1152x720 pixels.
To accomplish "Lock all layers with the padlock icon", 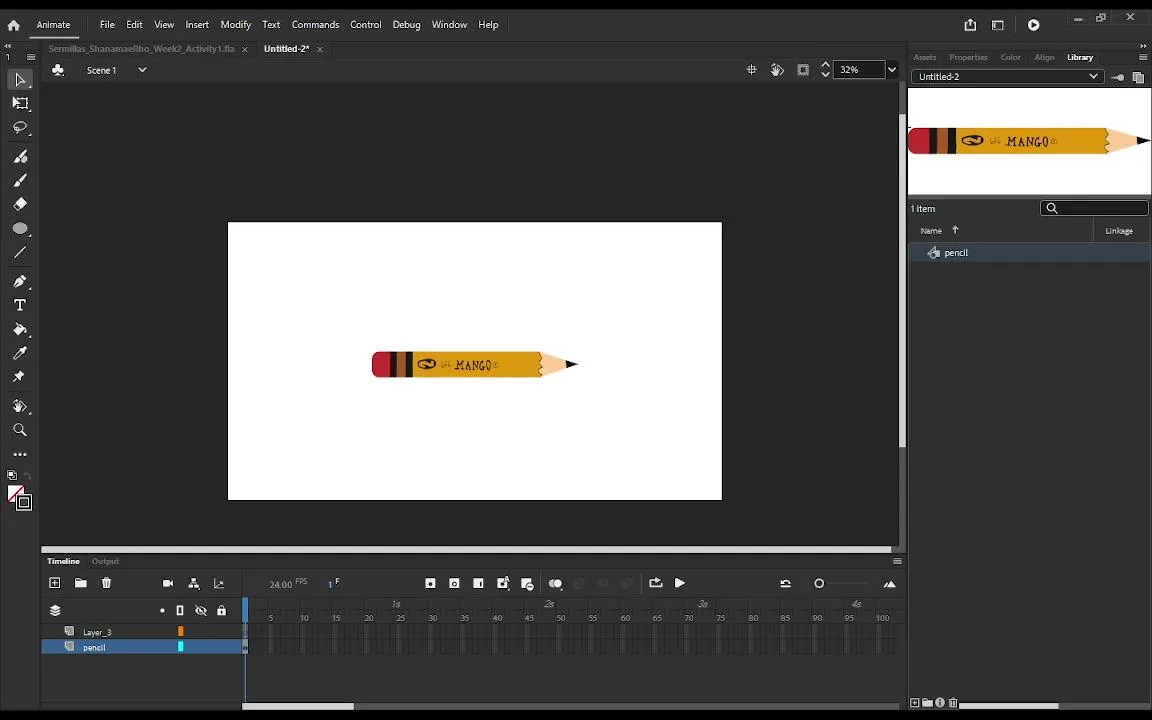I will coord(221,611).
